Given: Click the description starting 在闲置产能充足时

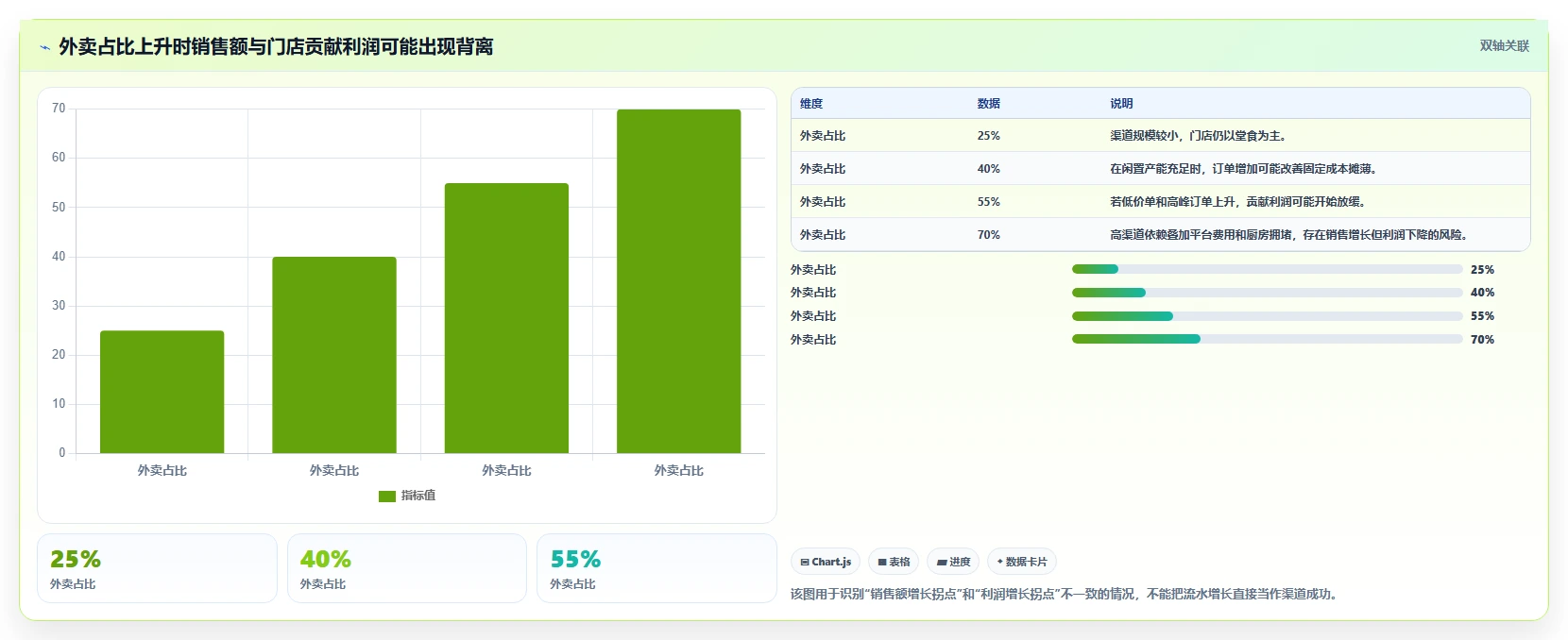Looking at the screenshot, I should coord(1244,169).
